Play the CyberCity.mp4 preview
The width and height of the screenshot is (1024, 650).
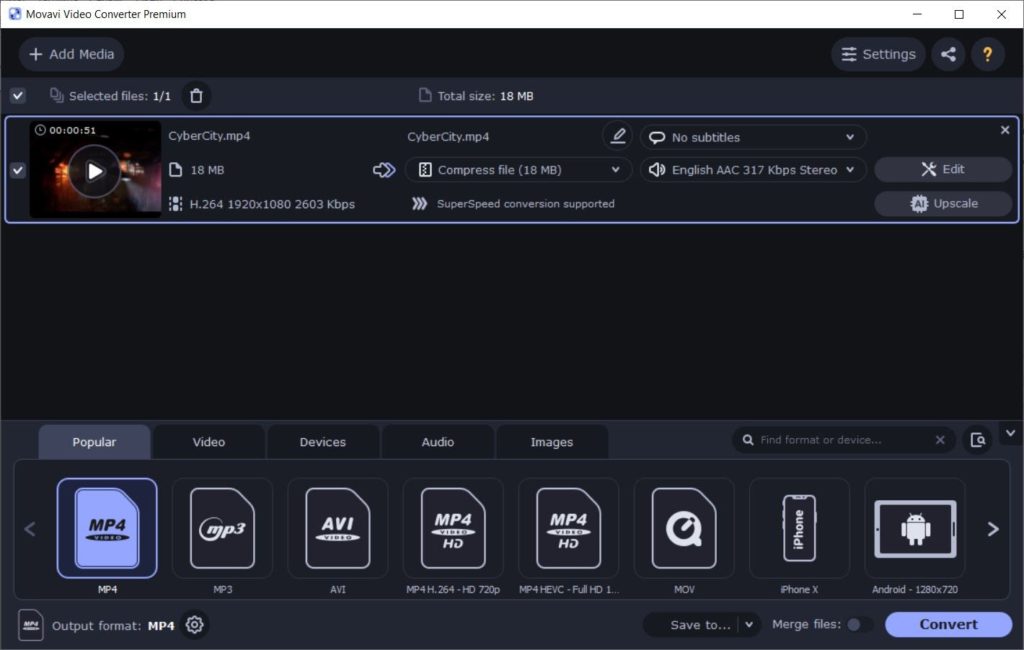(95, 171)
